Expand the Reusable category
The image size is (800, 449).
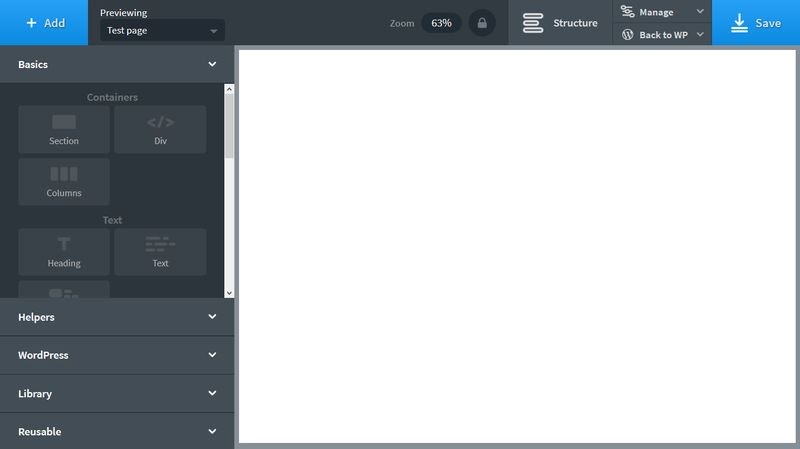[x=117, y=432]
